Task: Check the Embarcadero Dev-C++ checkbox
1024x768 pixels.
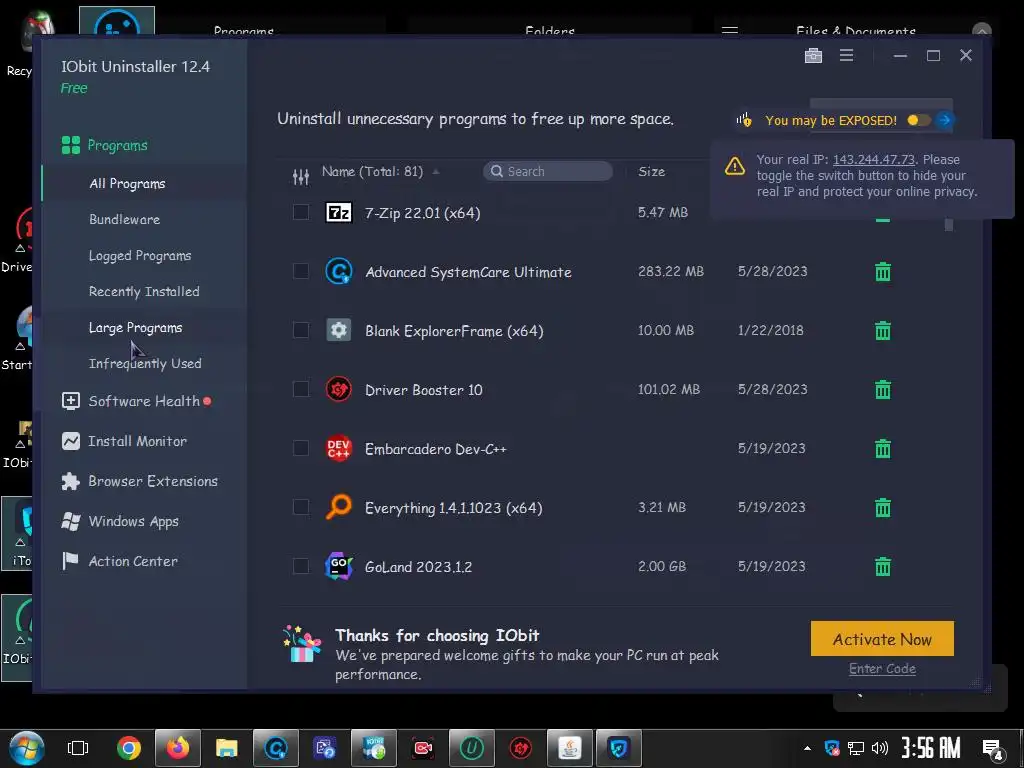Action: (300, 448)
